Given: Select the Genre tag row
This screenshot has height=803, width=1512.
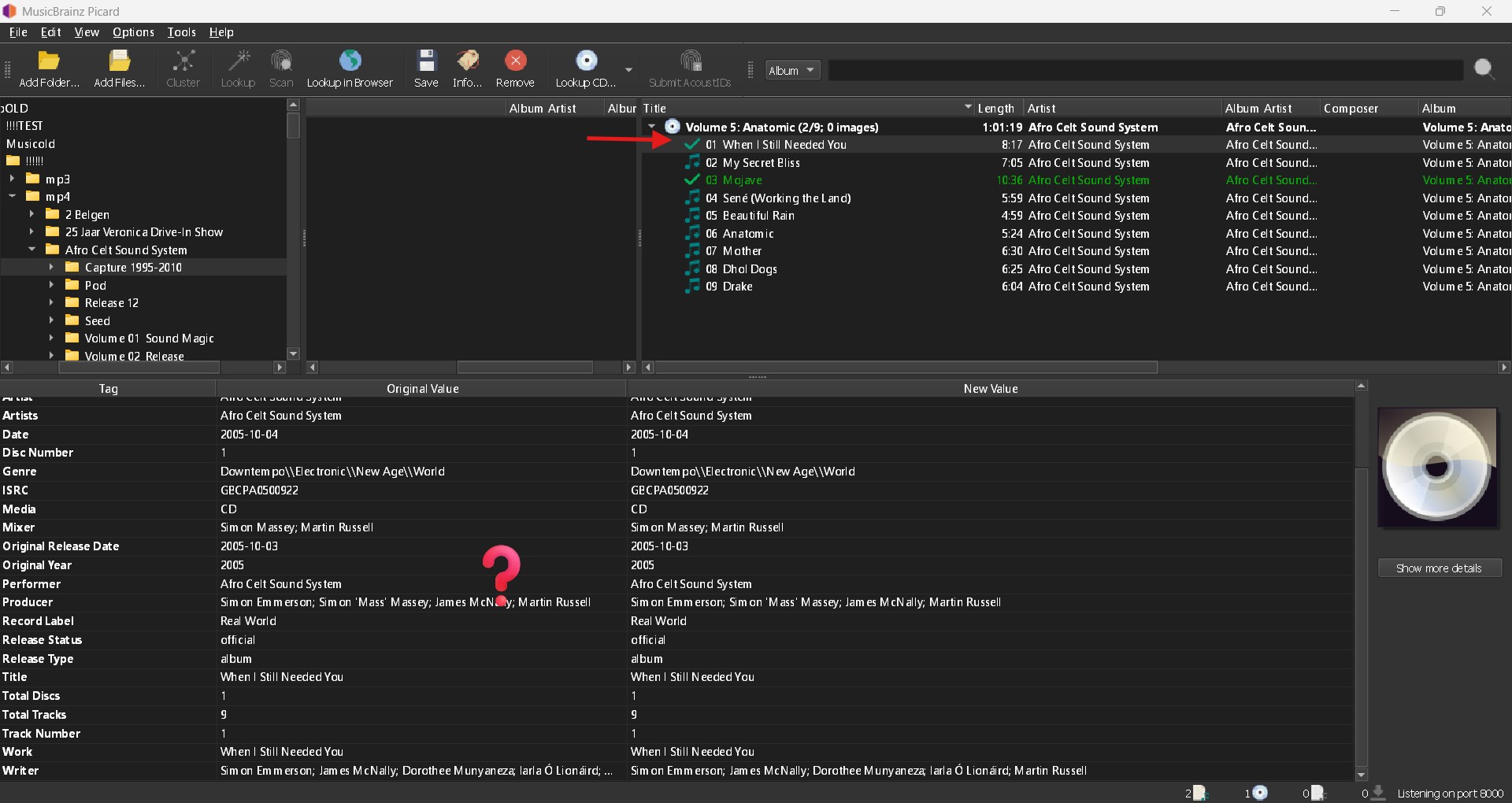Looking at the screenshot, I should pyautogui.click(x=677, y=471).
